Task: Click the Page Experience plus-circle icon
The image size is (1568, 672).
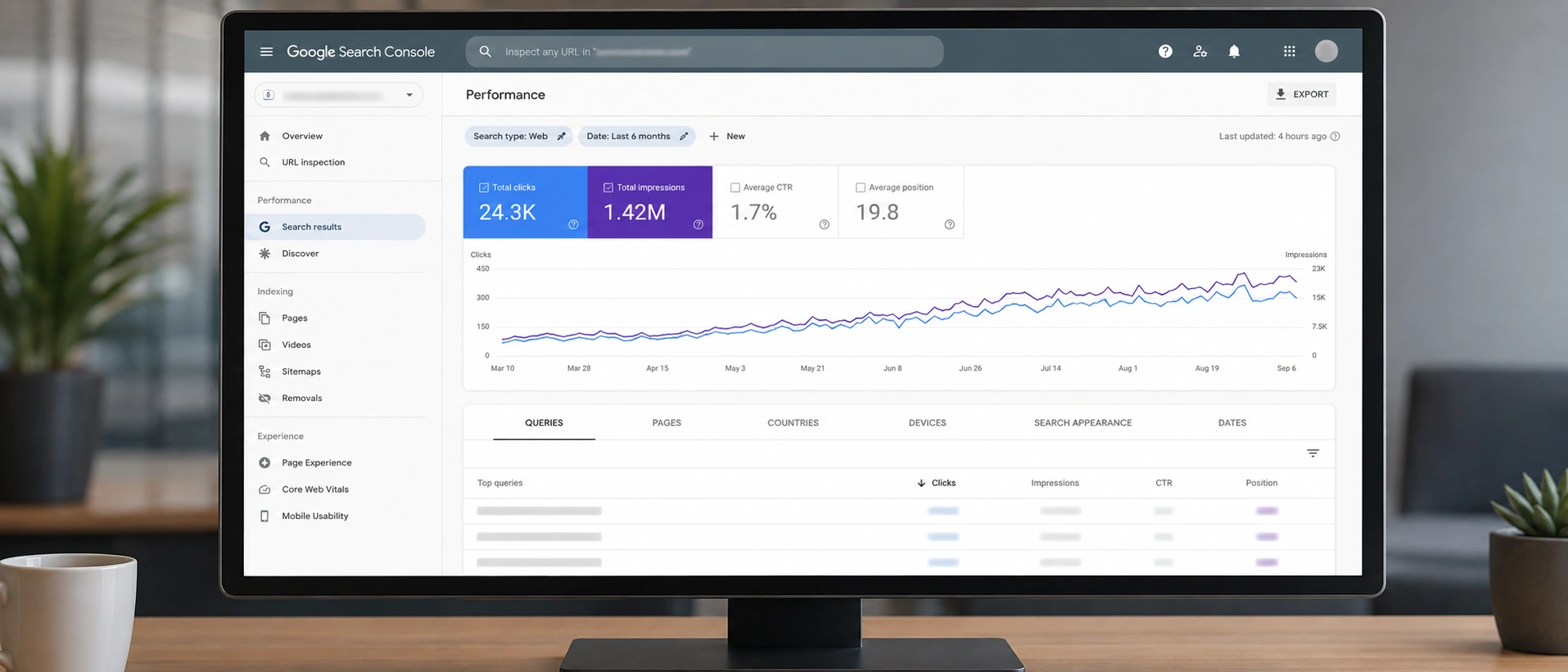Action: (264, 462)
